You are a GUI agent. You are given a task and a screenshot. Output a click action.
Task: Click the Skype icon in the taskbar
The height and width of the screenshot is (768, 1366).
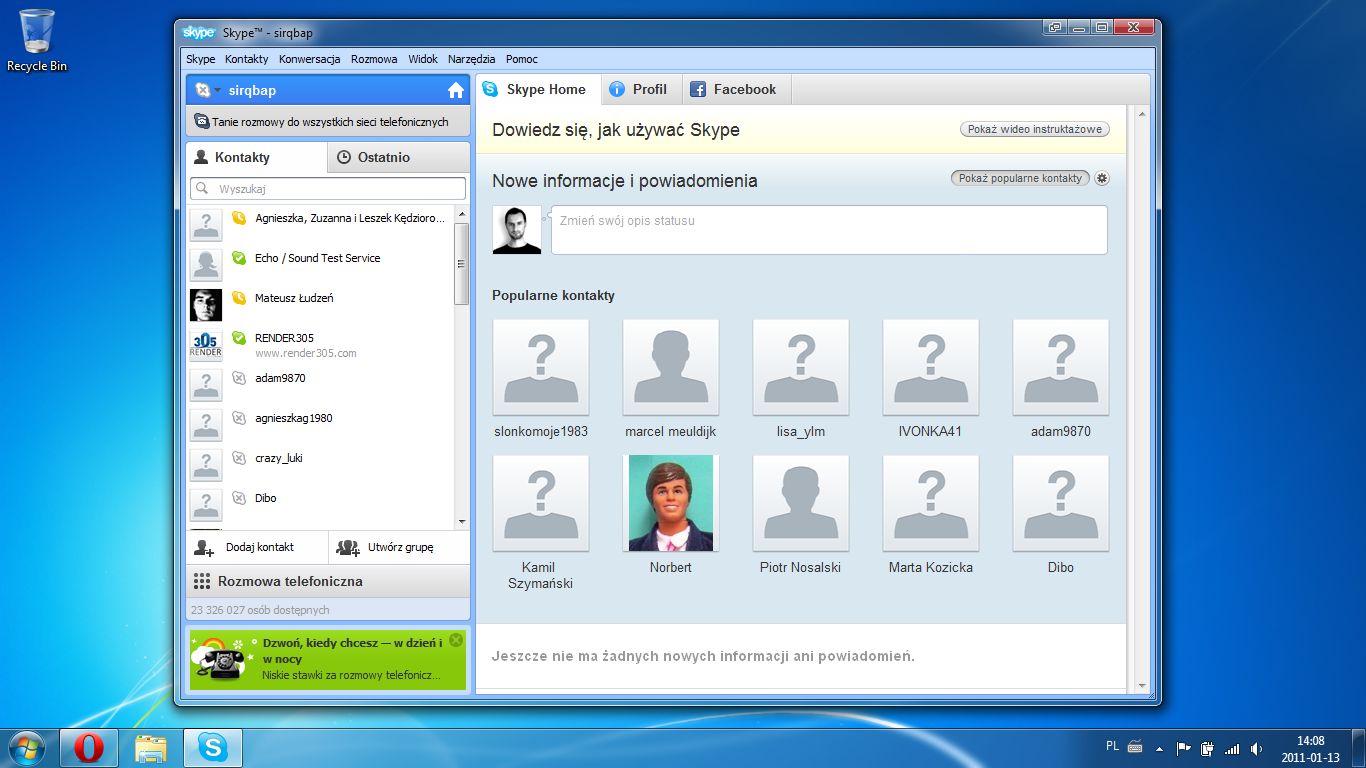(212, 747)
